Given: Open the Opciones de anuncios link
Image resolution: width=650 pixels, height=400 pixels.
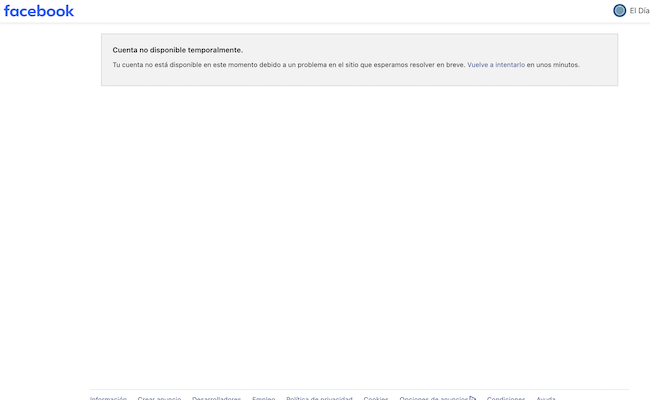Looking at the screenshot, I should click(433, 398).
